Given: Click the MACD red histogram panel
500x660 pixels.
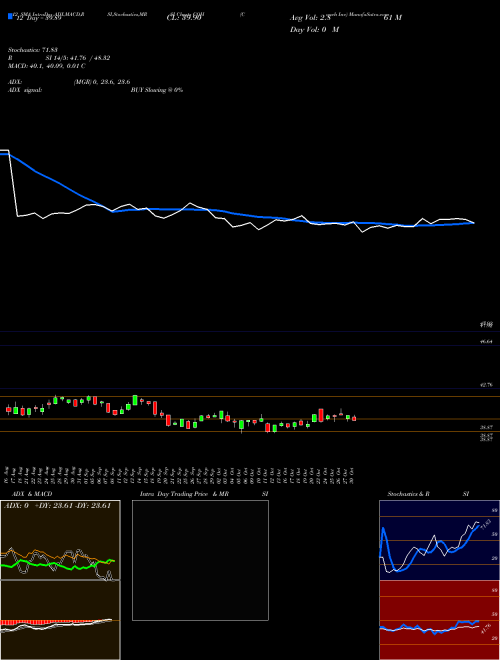Looking at the screenshot, I should 60,620.
